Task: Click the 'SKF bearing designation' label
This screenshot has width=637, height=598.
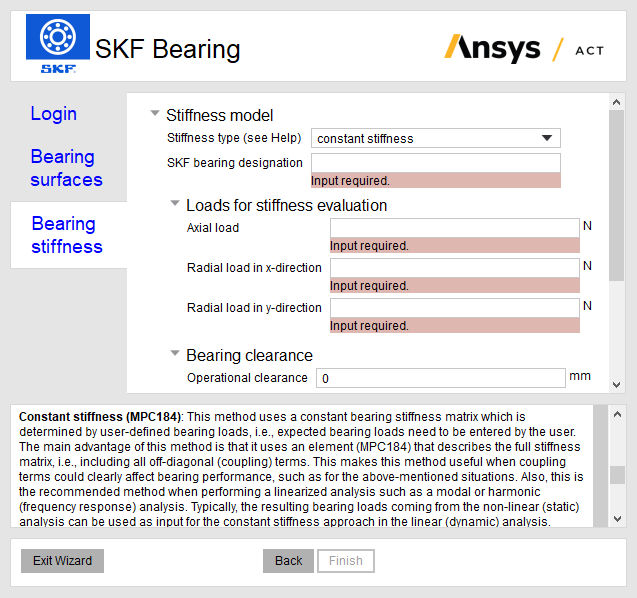Action: tap(235, 163)
